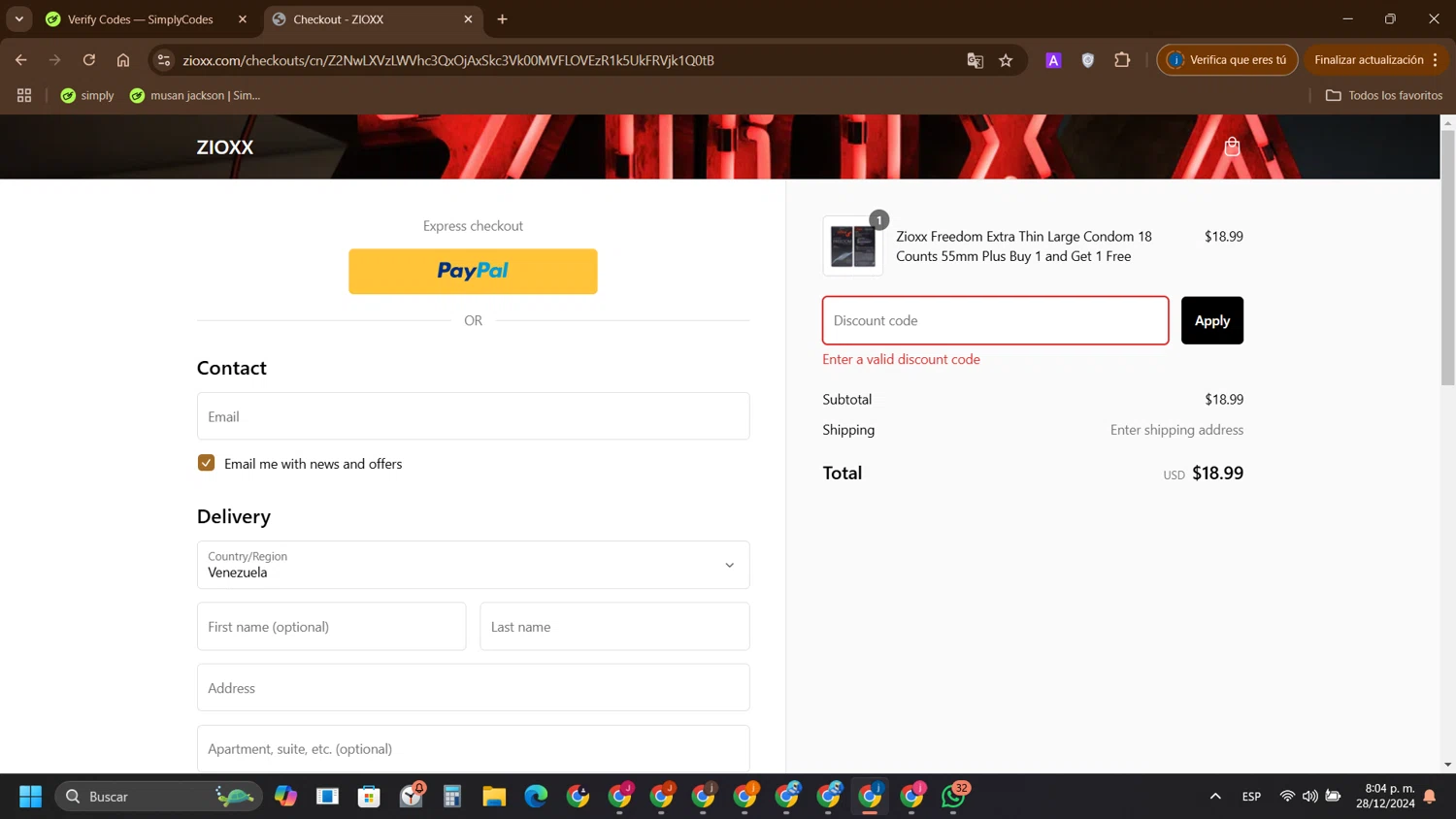The width and height of the screenshot is (1456, 819).
Task: Close the Checkout - ZIOXX tab
Action: pos(468,19)
